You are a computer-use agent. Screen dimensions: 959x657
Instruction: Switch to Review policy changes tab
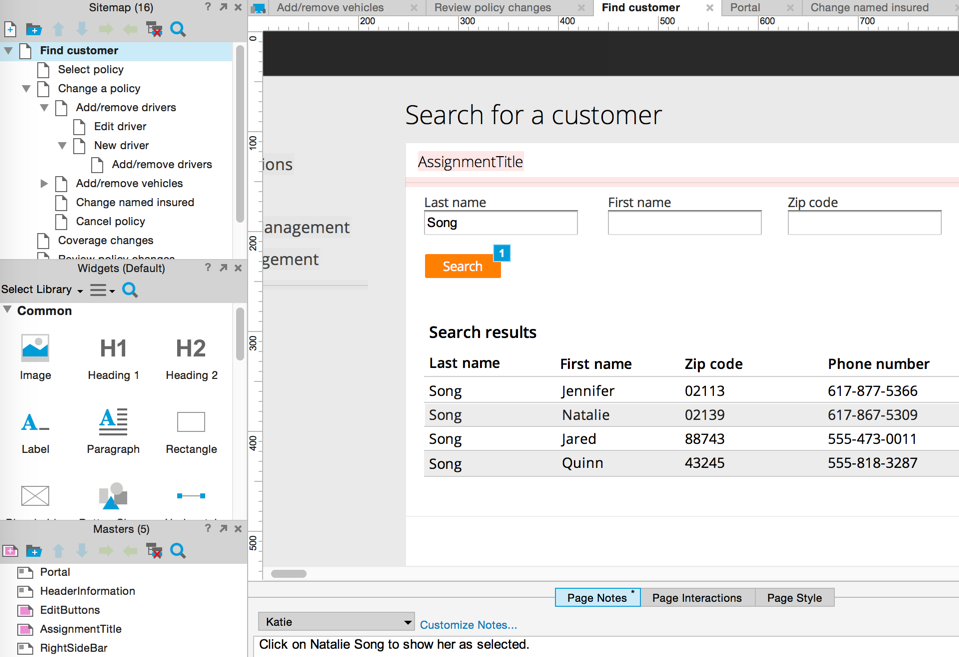[x=493, y=7]
